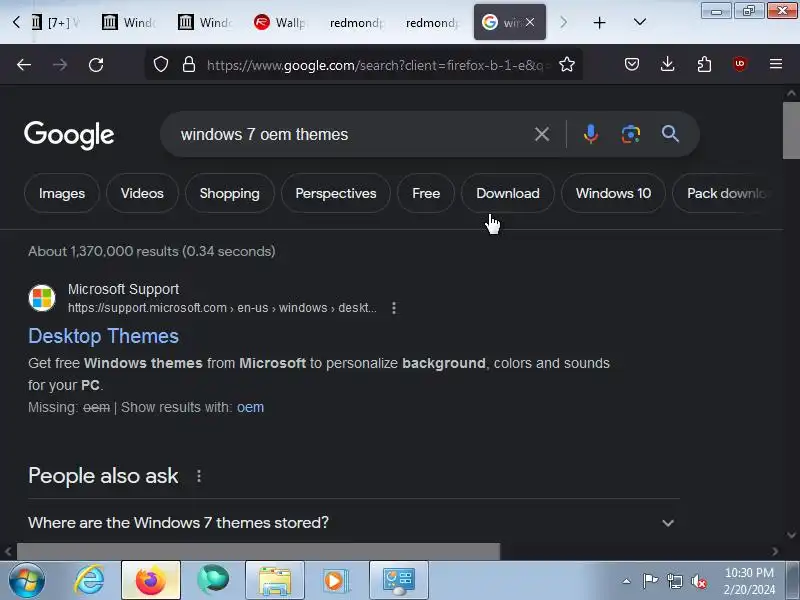Click the vertical scrollbar thumb

pyautogui.click(x=791, y=130)
